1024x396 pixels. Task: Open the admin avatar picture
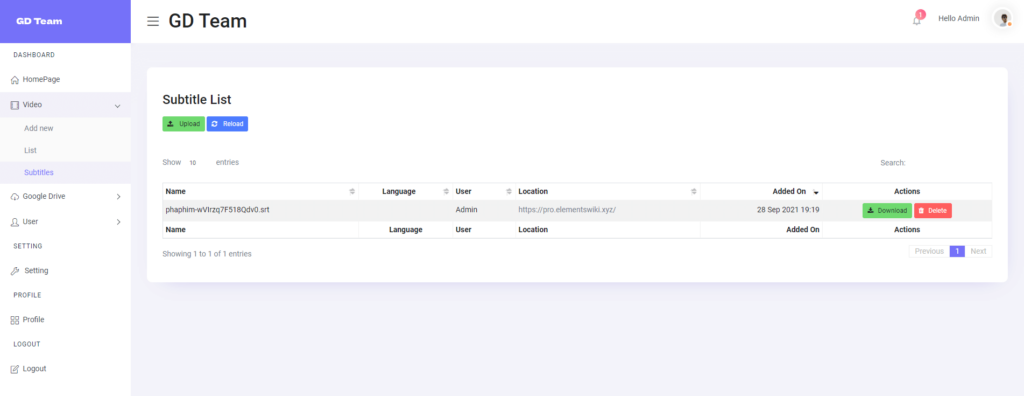1002,18
